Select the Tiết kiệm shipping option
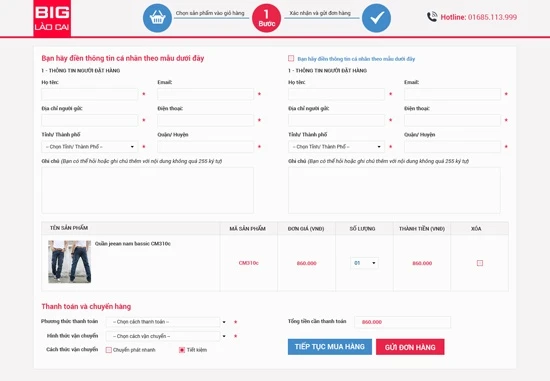Image resolution: width=550 pixels, height=381 pixels. tap(182, 350)
